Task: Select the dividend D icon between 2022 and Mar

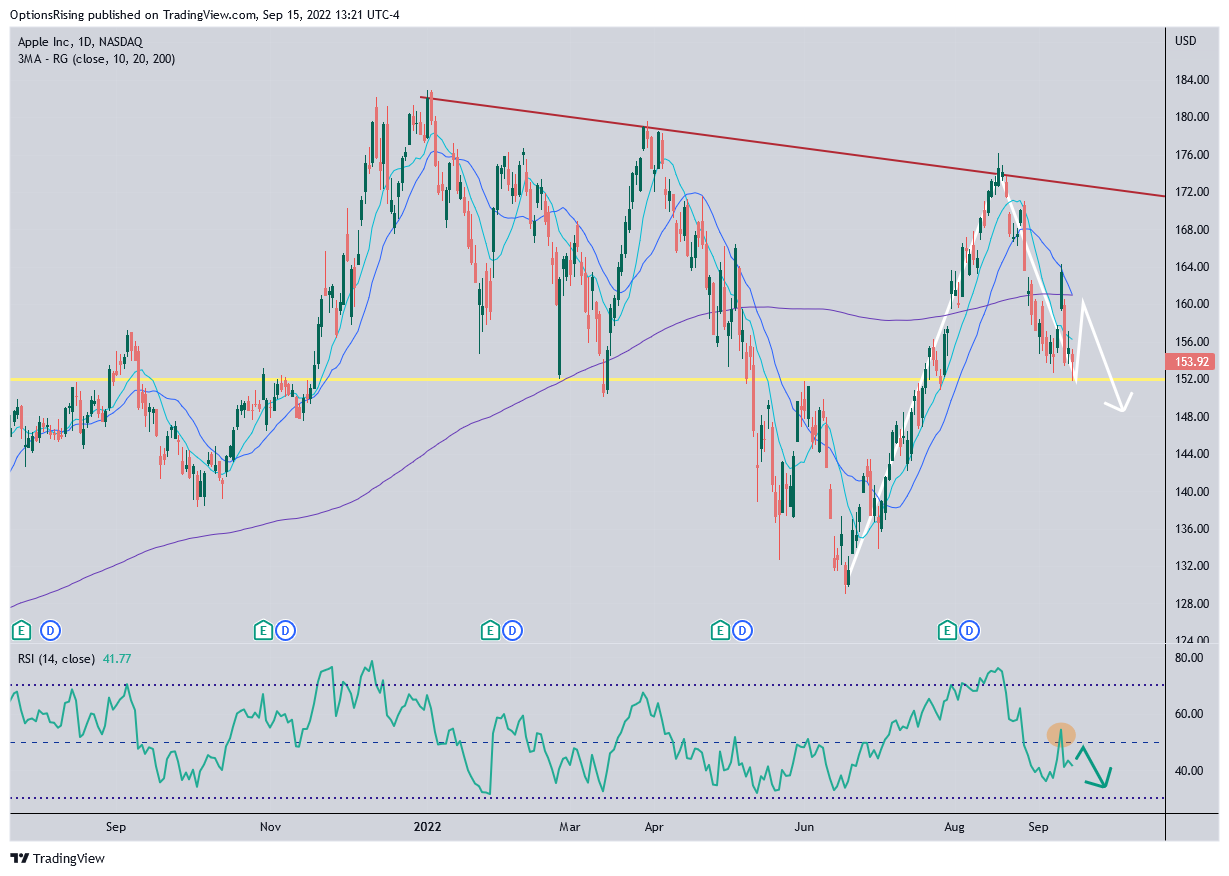Action: pyautogui.click(x=512, y=630)
